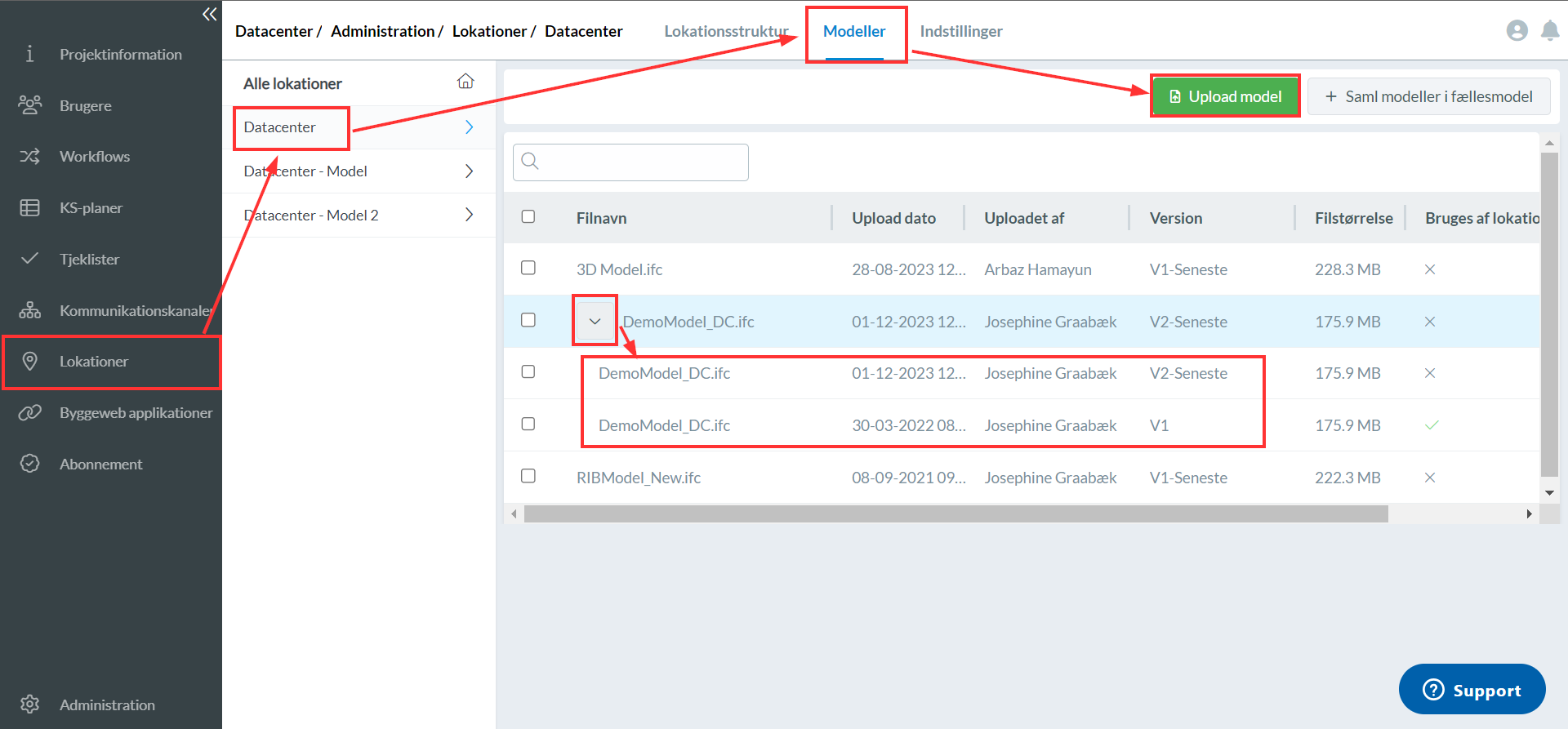This screenshot has height=729, width=1568.
Task: Select the RIBModel_New.ifc row checkbox
Action: (x=528, y=476)
